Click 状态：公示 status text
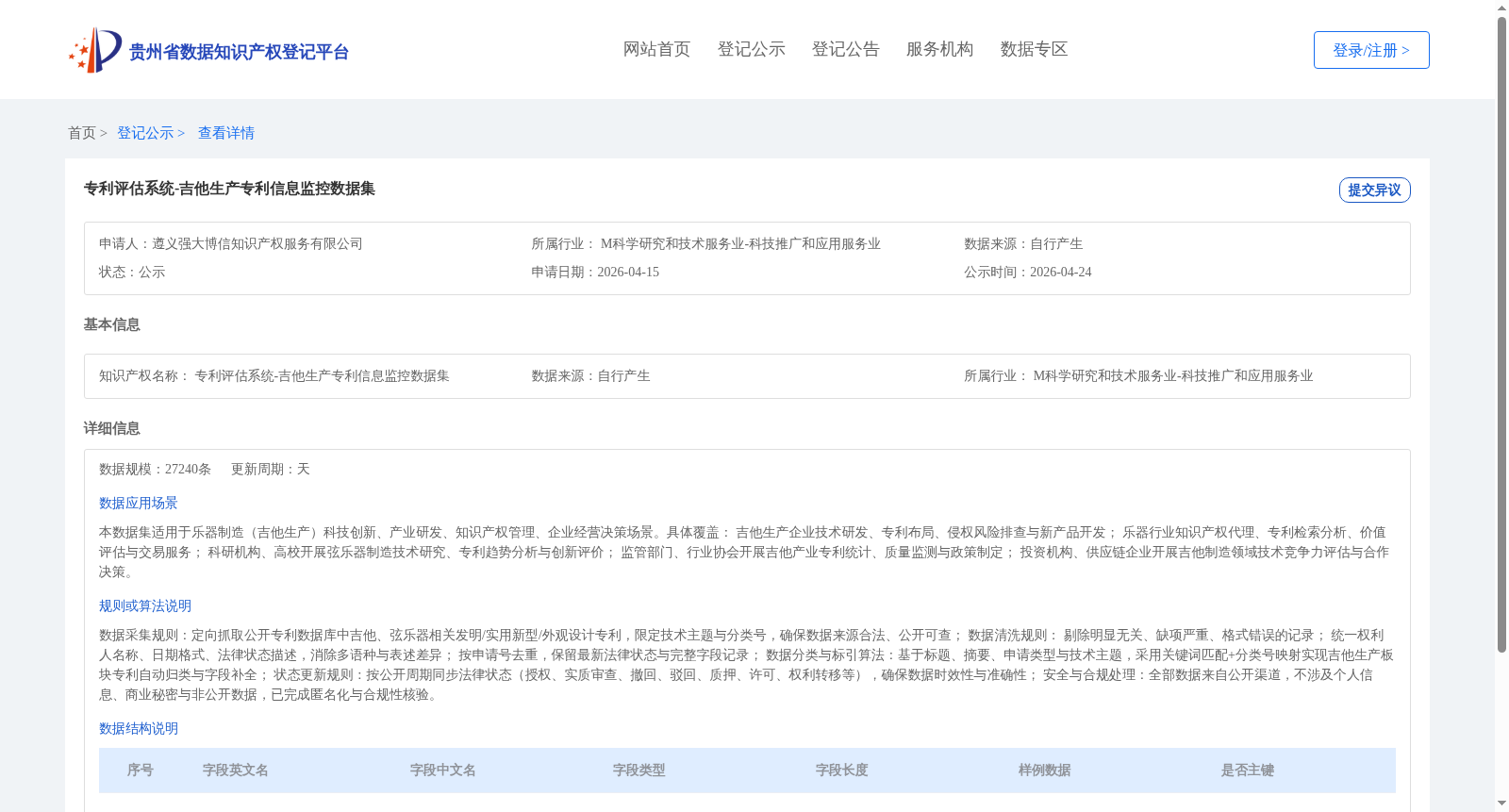Viewport: 1509px width, 812px height. tap(132, 272)
